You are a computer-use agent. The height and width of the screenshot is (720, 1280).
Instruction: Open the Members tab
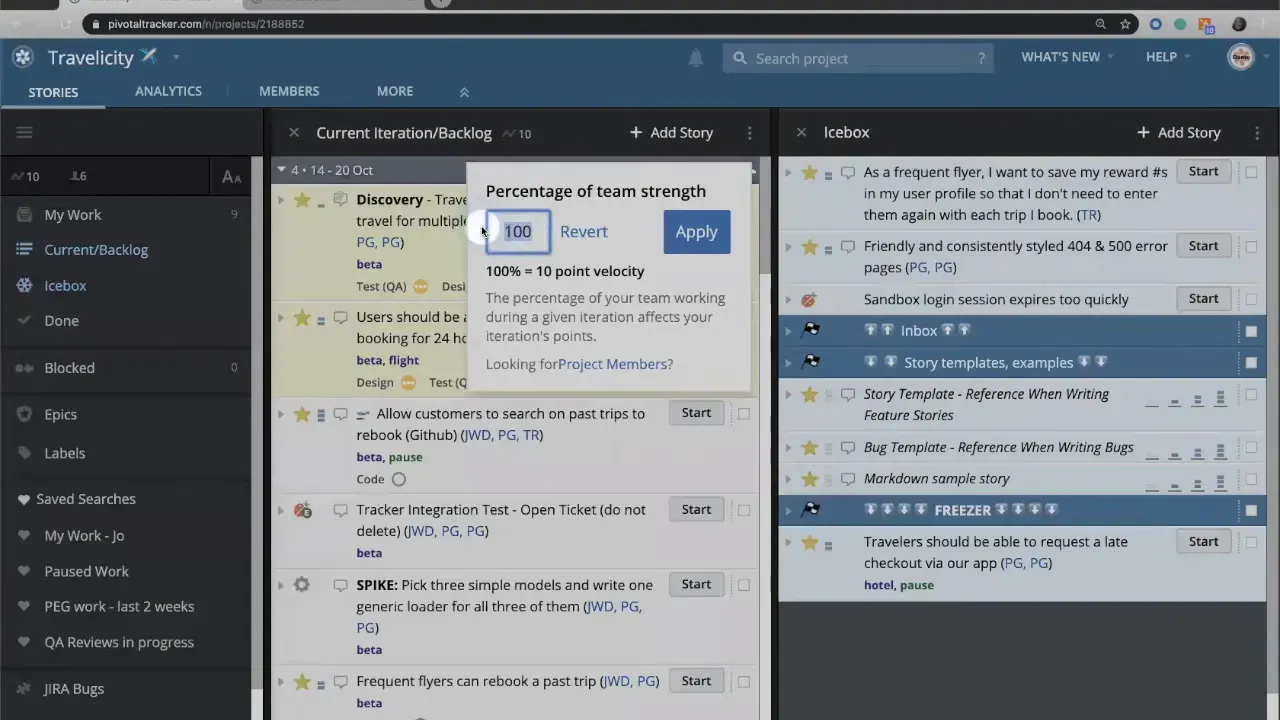(289, 91)
